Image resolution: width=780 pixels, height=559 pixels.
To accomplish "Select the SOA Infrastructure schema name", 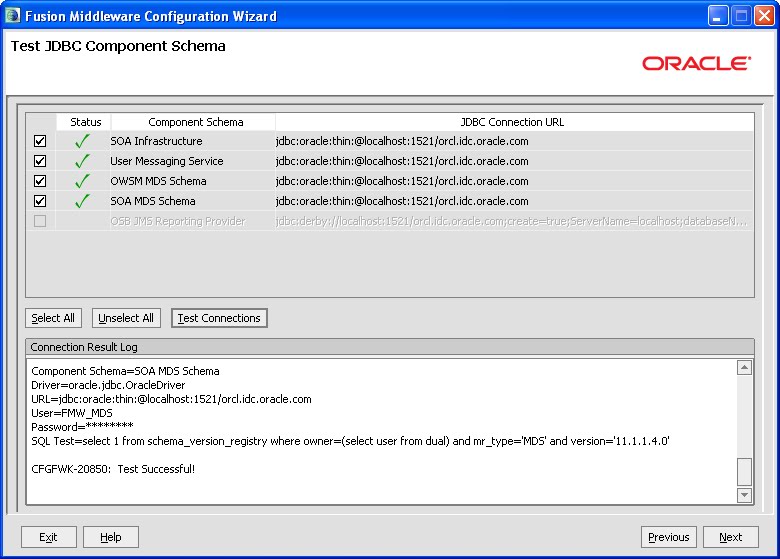I will 156,141.
